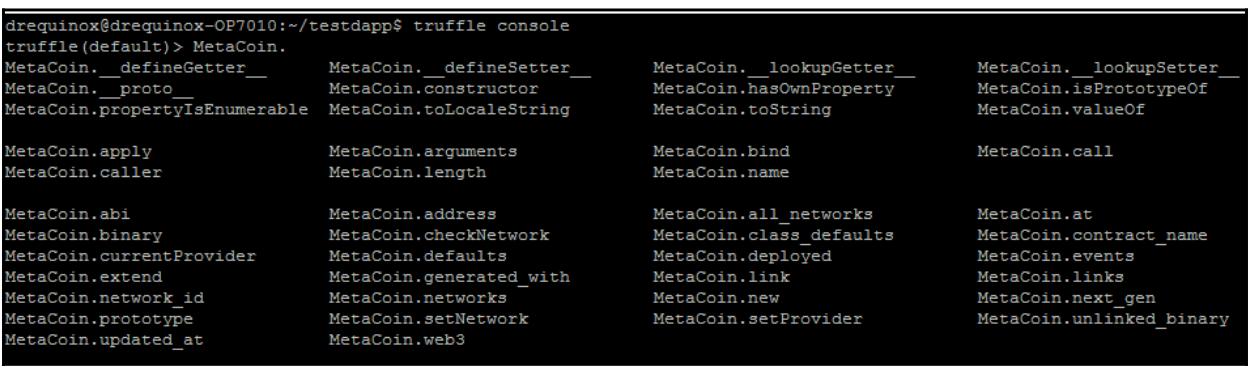Screen dimensions: 1251x370
Task: Click MetaCoin.__lookupSetter__ entry
Action: [1100, 67]
